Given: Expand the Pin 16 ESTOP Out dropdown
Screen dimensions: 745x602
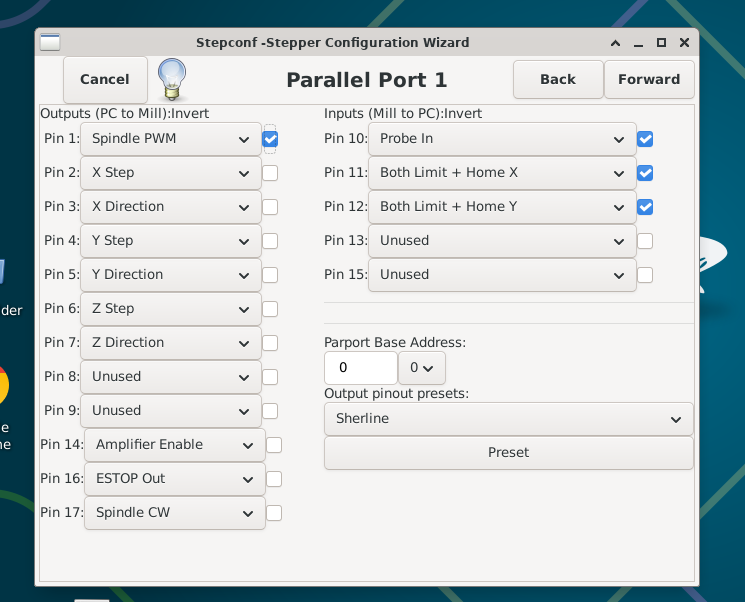Looking at the screenshot, I should click(x=174, y=479).
